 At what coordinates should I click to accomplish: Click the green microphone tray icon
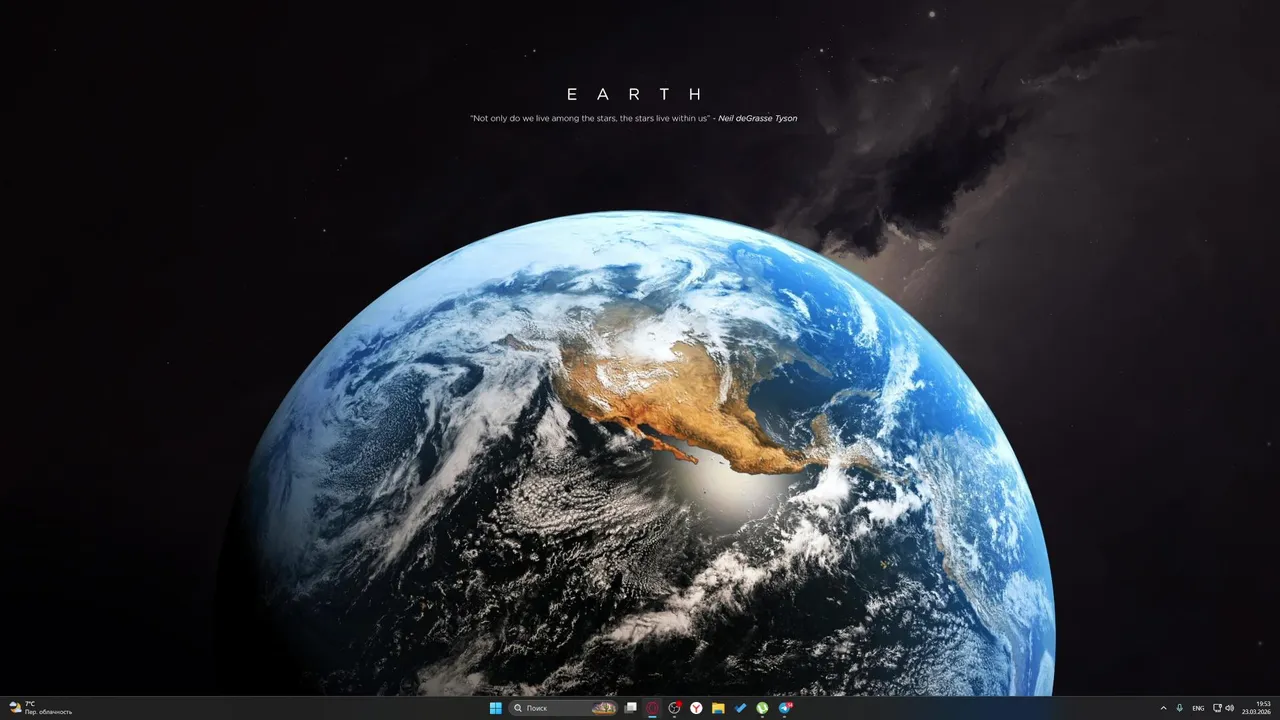coord(1180,708)
